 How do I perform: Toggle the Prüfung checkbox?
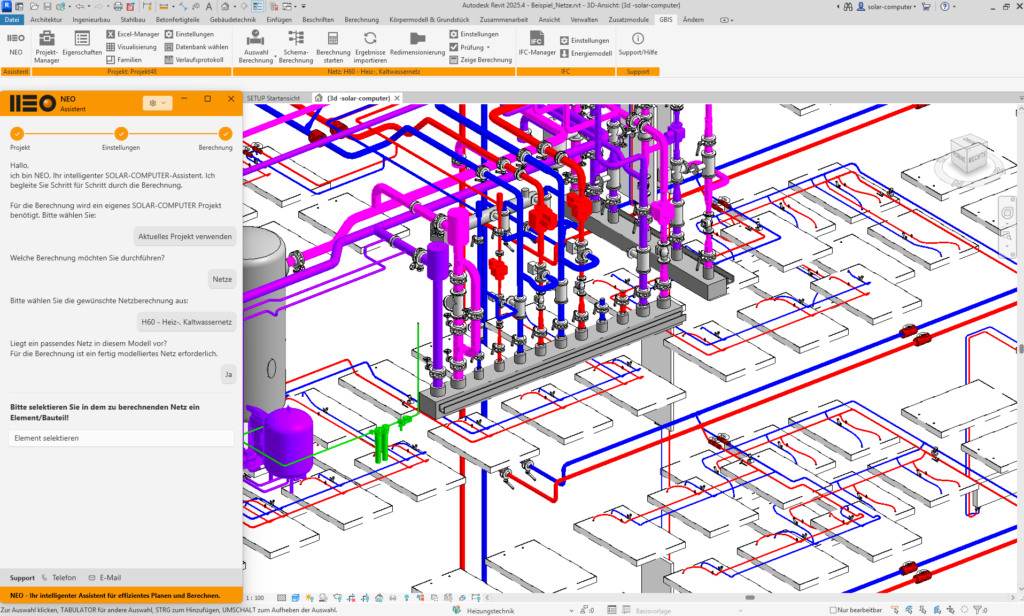click(x=454, y=47)
